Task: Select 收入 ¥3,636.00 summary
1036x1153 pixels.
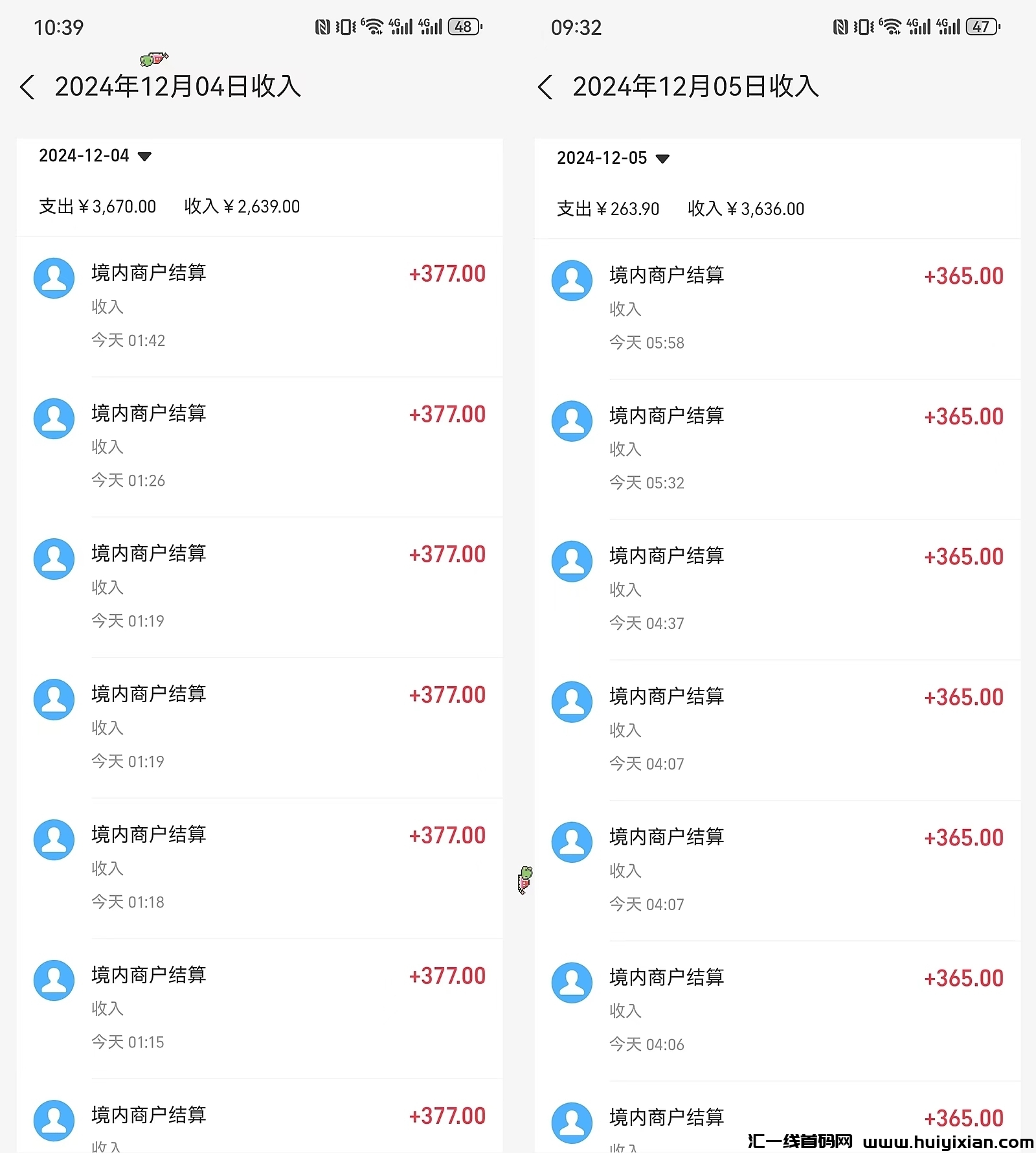Action: click(746, 209)
